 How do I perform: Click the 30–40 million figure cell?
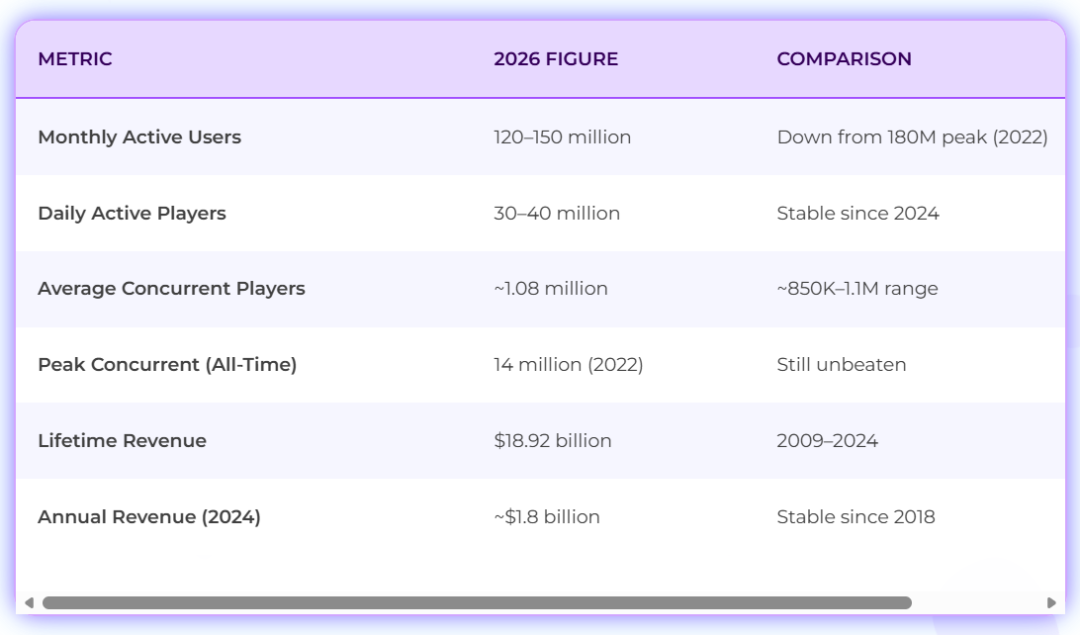point(557,214)
